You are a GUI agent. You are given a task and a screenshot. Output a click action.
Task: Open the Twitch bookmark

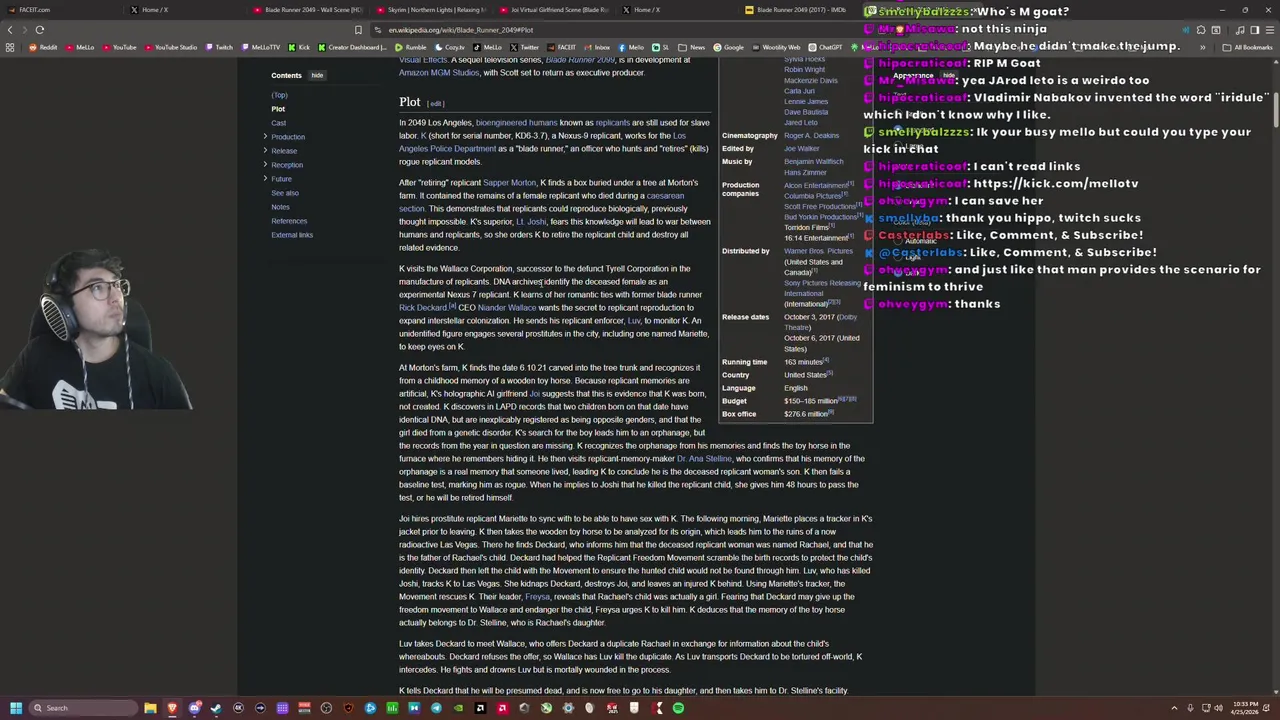click(218, 47)
